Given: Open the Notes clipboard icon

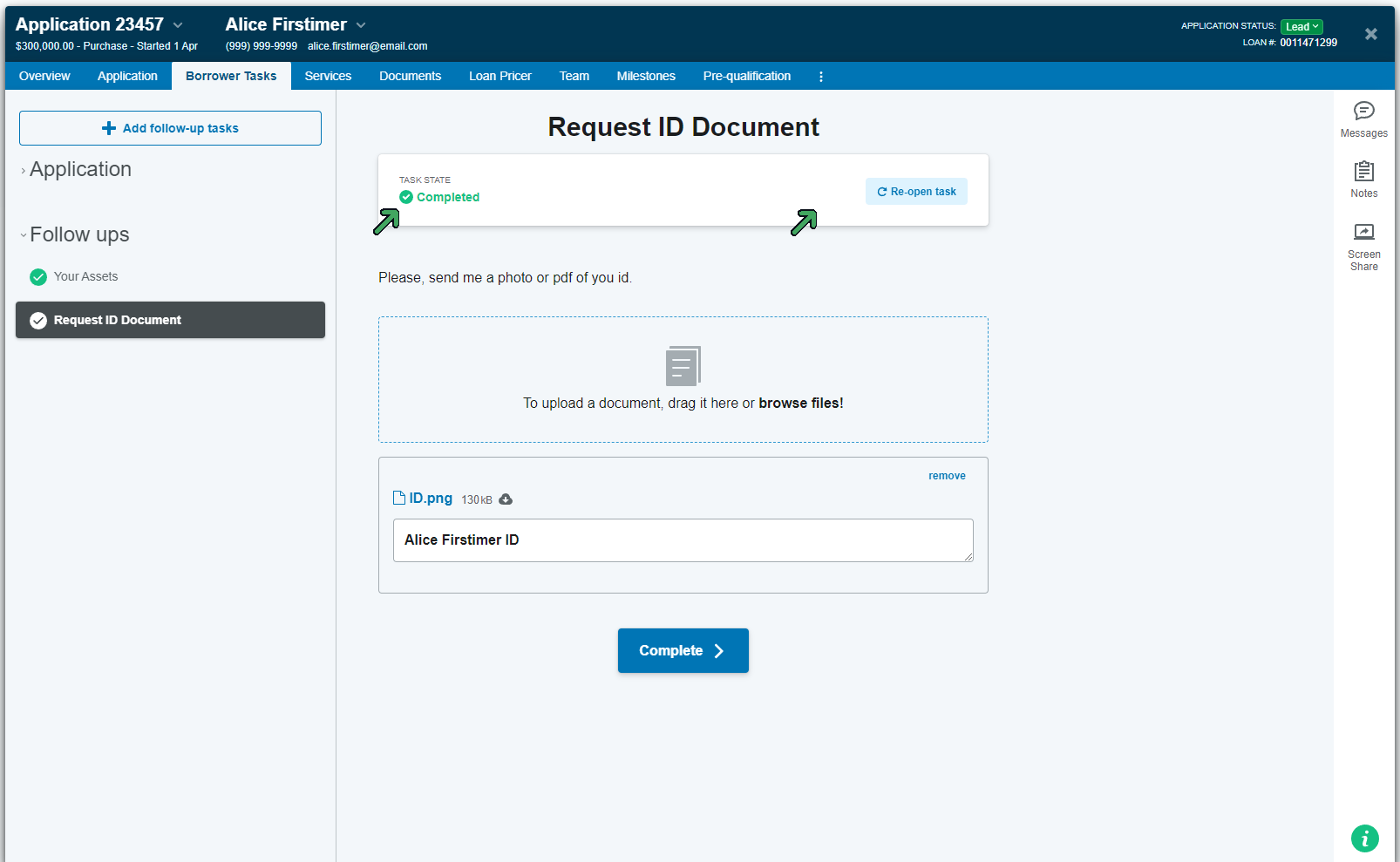Looking at the screenshot, I should (1363, 172).
